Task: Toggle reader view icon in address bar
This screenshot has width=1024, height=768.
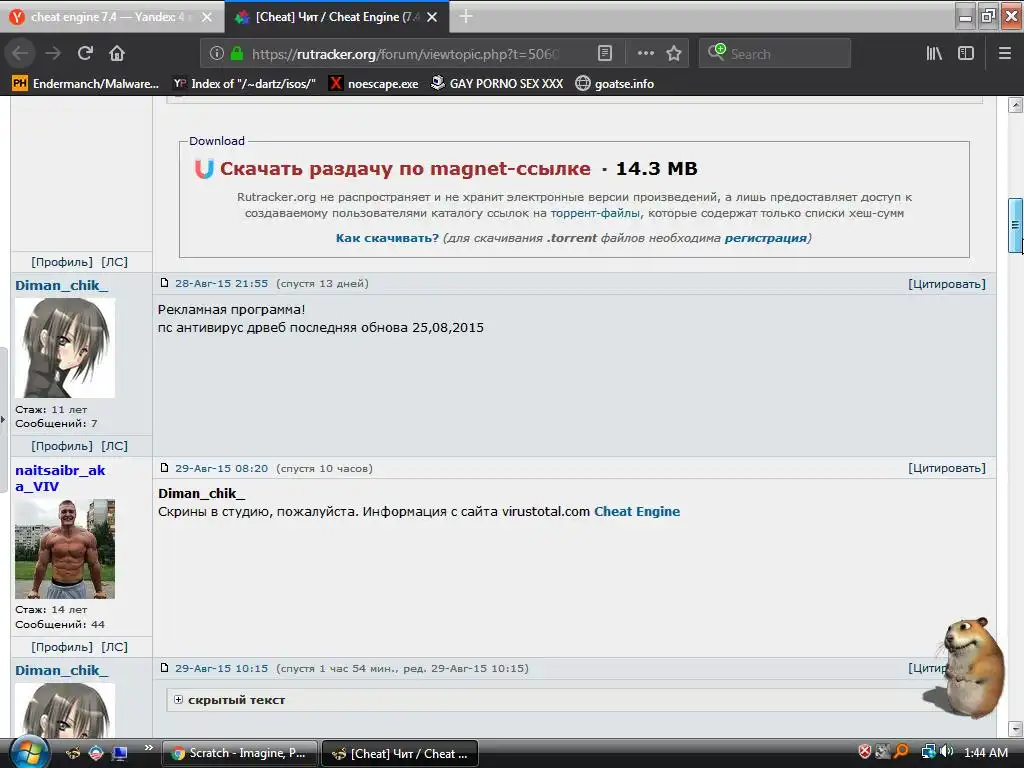Action: click(x=605, y=54)
